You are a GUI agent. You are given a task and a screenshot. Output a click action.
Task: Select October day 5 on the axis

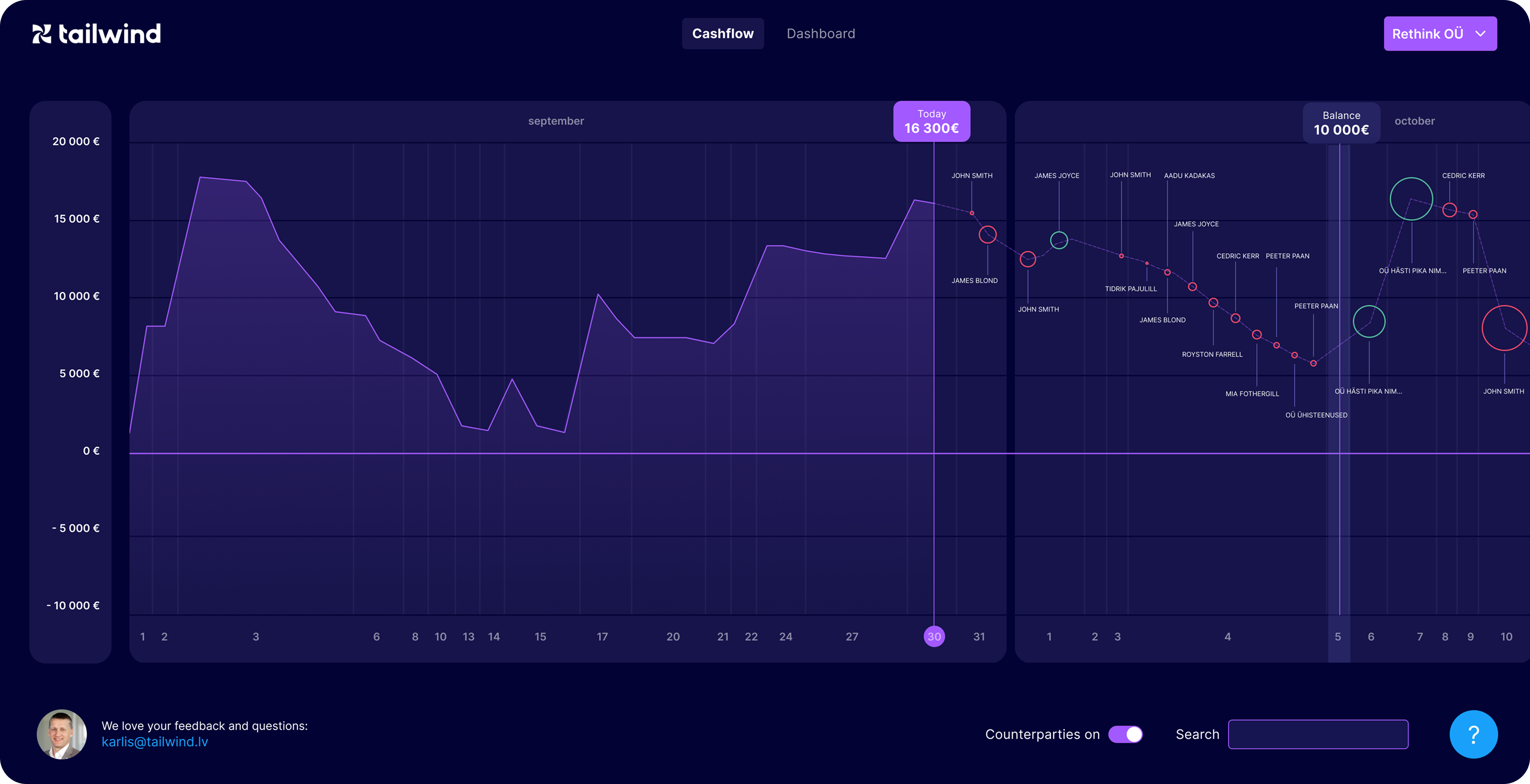coord(1338,636)
